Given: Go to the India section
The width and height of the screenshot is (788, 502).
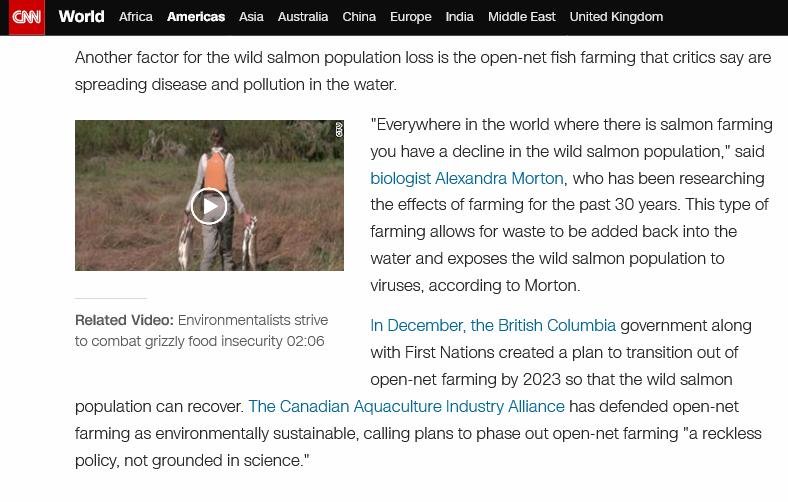Looking at the screenshot, I should pos(459,17).
